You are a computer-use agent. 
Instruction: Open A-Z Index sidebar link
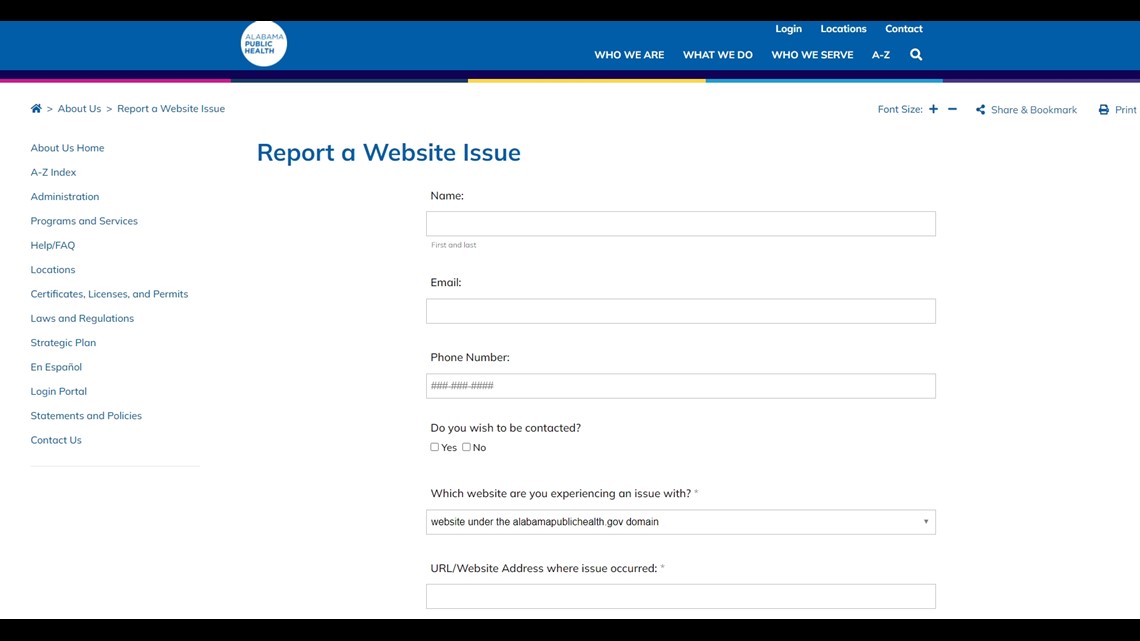coord(53,172)
